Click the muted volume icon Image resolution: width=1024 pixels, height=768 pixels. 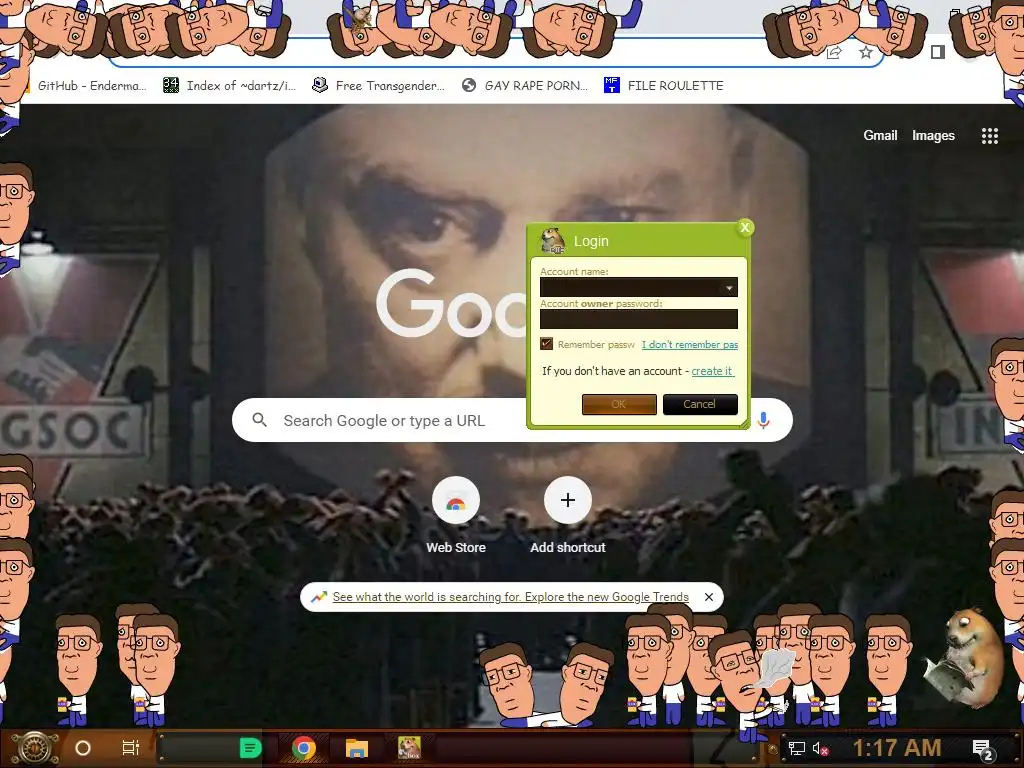[820, 748]
